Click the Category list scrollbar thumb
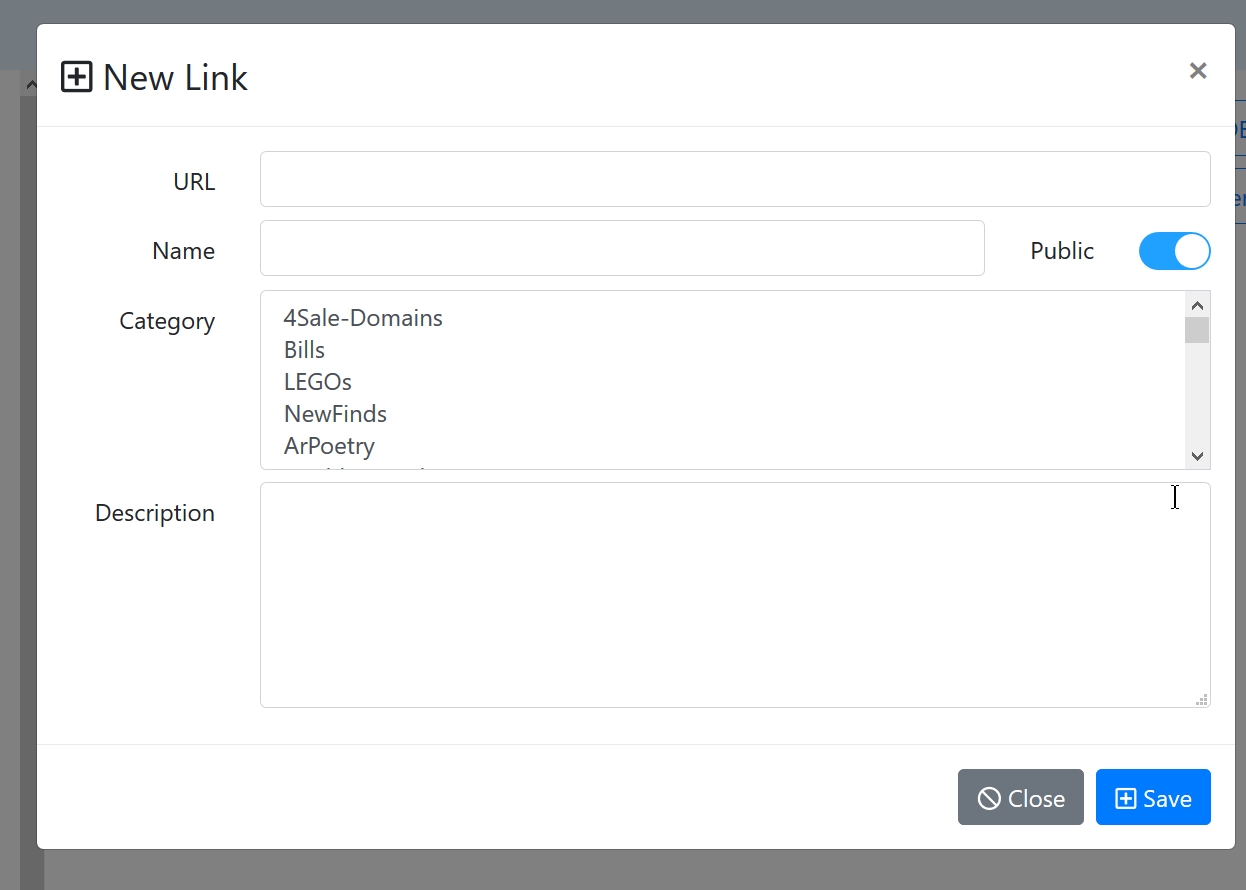 [x=1197, y=331]
